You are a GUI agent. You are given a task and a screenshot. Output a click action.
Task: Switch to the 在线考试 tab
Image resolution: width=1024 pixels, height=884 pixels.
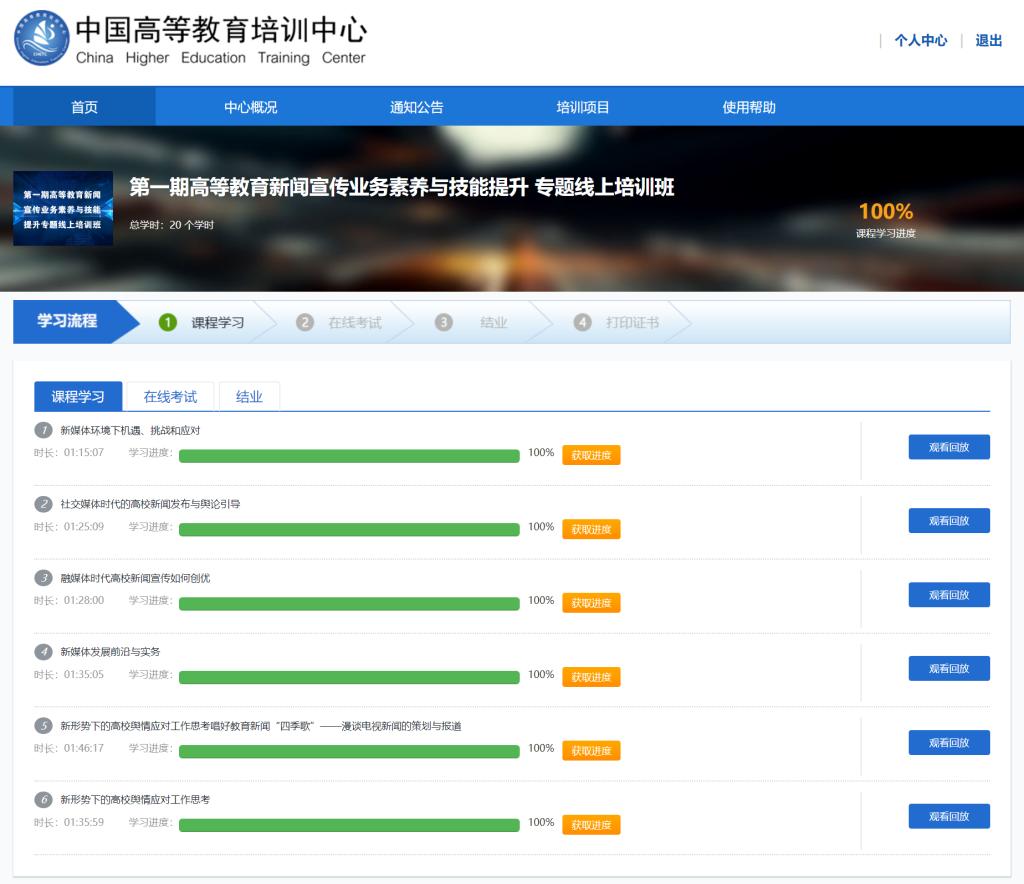tap(170, 397)
